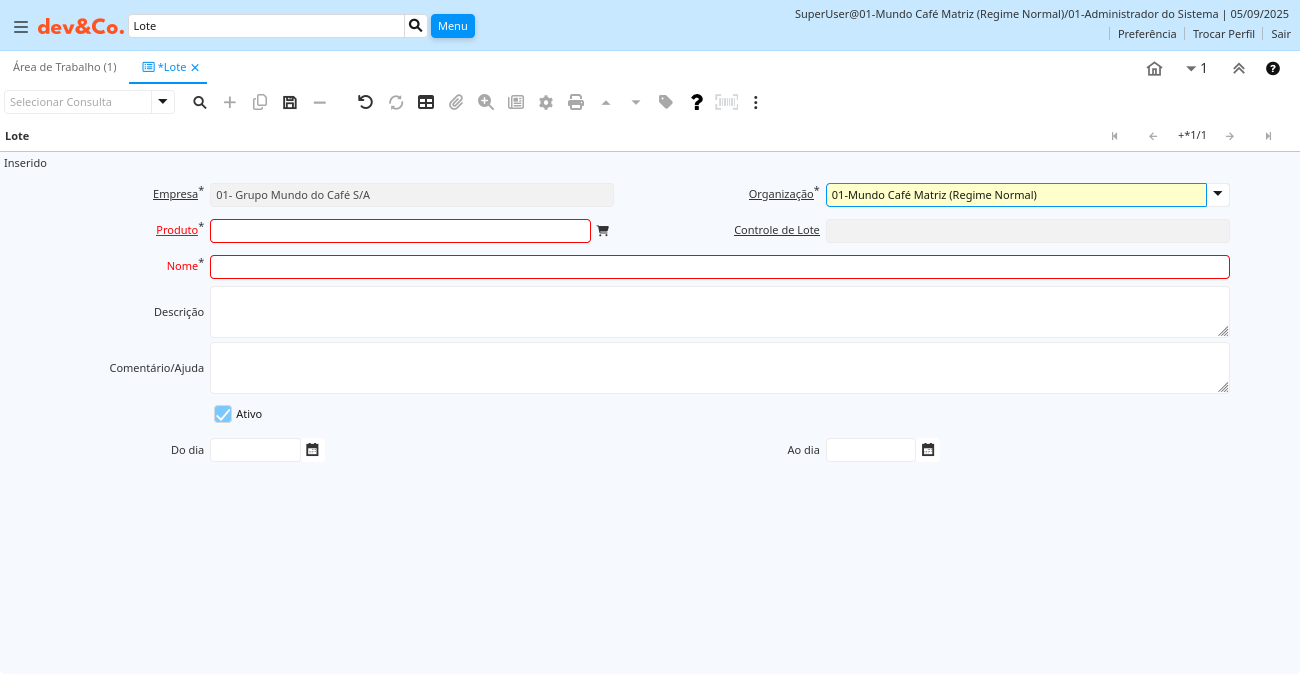
Task: Open the Ao dia calendar picker
Action: (x=928, y=450)
